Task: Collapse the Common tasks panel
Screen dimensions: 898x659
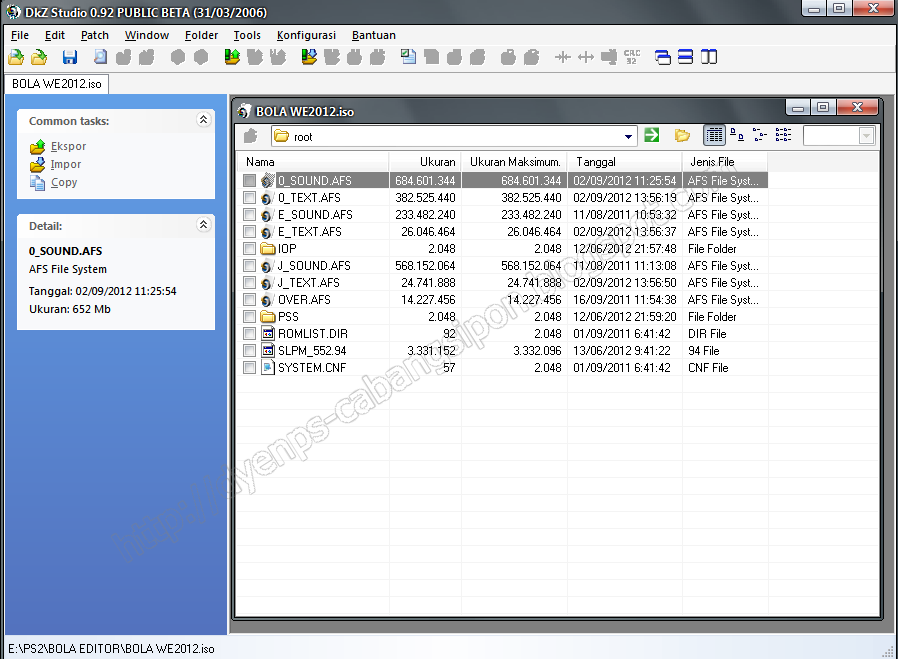Action: click(203, 119)
